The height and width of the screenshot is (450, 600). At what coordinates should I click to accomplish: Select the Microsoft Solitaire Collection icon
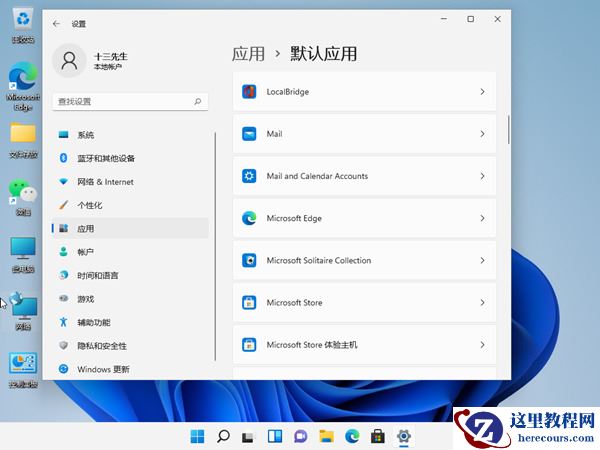pos(249,260)
